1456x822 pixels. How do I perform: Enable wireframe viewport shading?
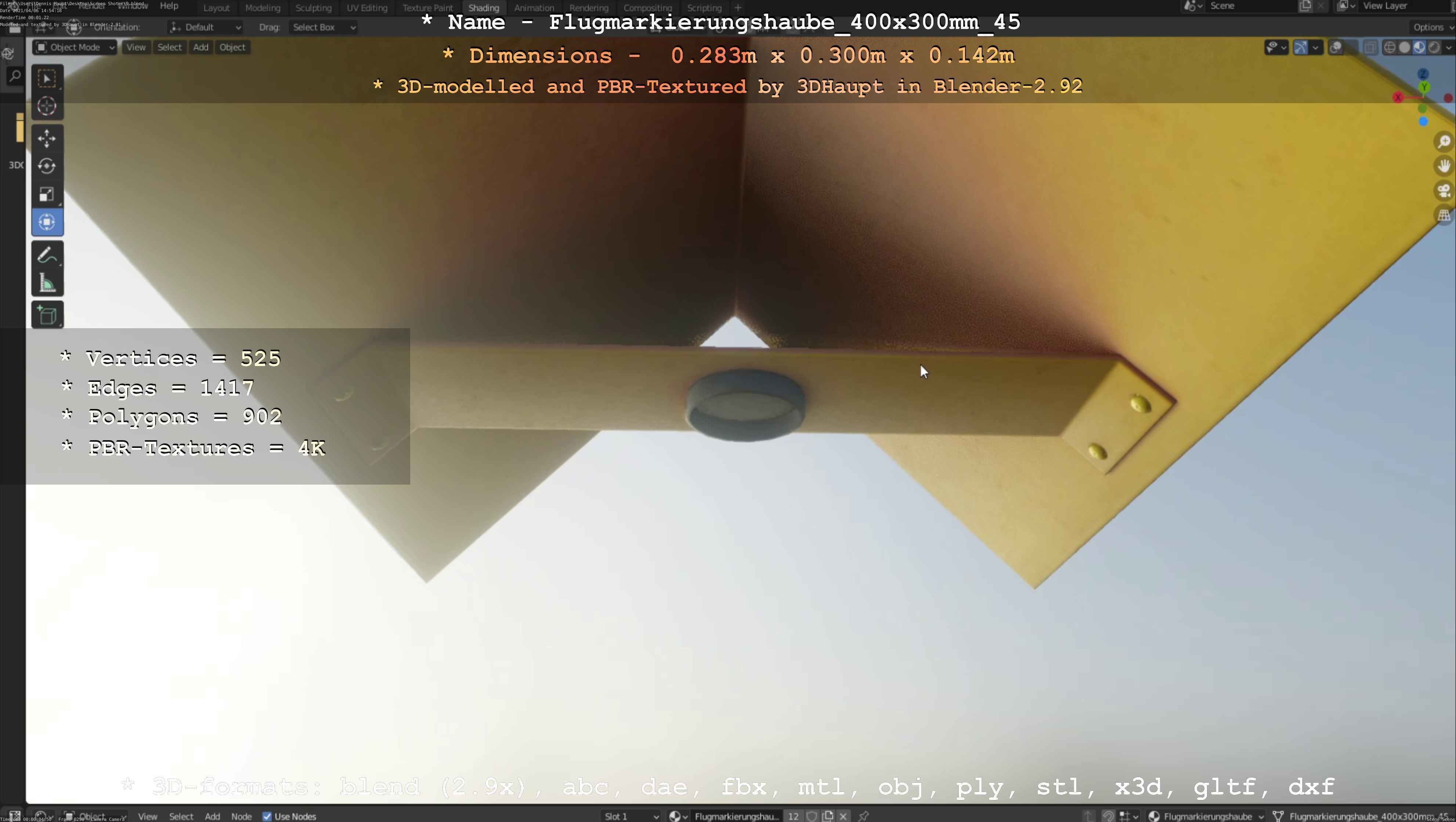coord(1389,47)
